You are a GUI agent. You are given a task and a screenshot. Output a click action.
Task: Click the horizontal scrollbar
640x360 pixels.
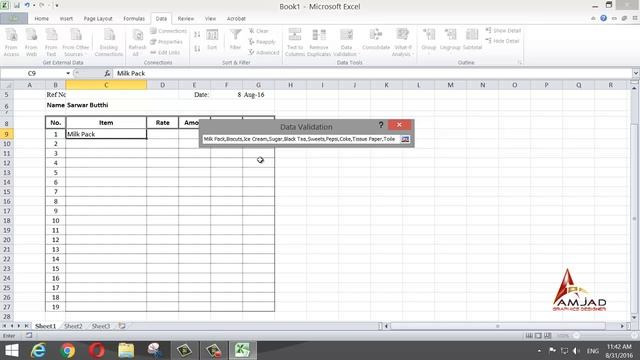pyautogui.click(x=498, y=326)
